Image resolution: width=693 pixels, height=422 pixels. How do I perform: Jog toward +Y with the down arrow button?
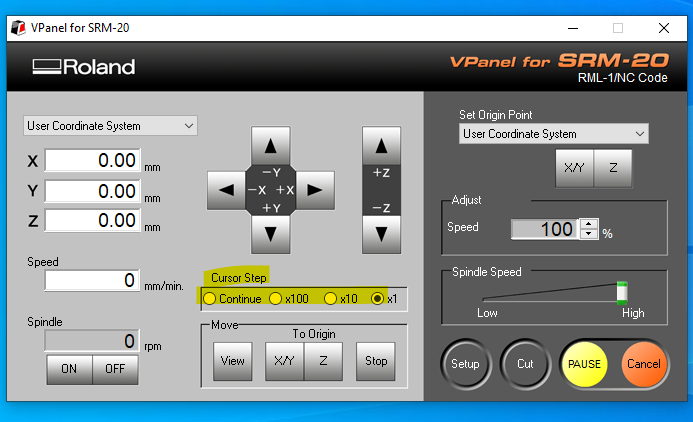click(270, 234)
